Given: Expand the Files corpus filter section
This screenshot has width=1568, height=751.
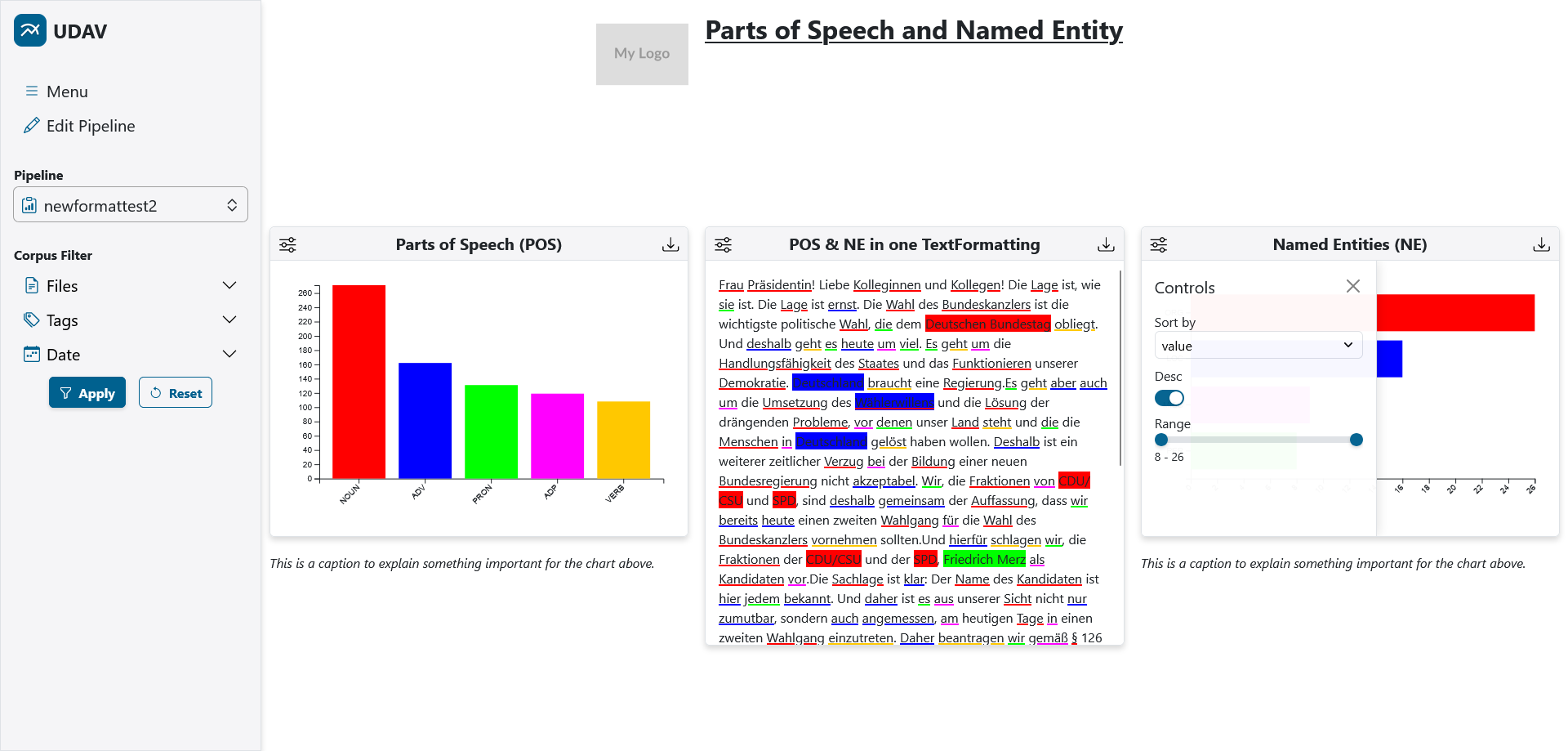Looking at the screenshot, I should tap(229, 285).
